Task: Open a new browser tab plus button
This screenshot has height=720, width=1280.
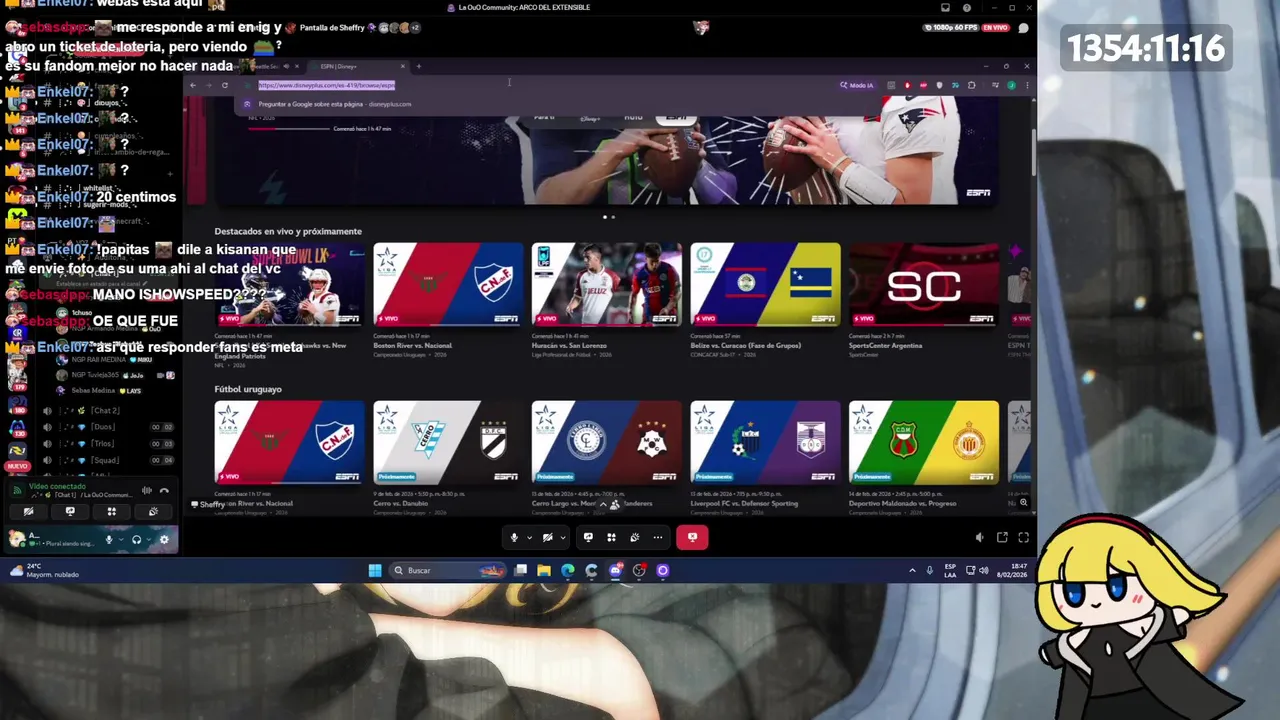Action: tap(418, 66)
